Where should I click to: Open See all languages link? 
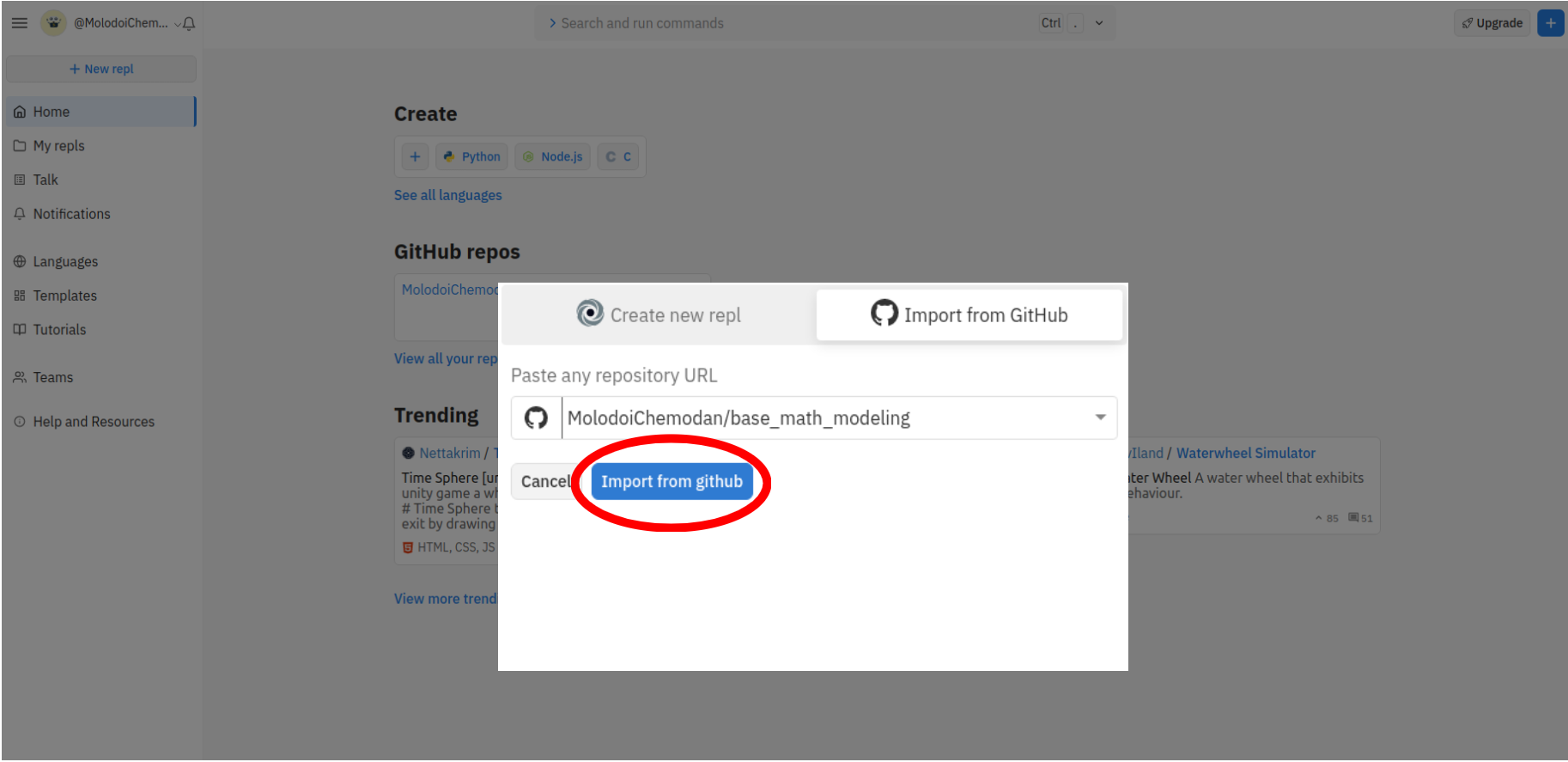click(448, 195)
